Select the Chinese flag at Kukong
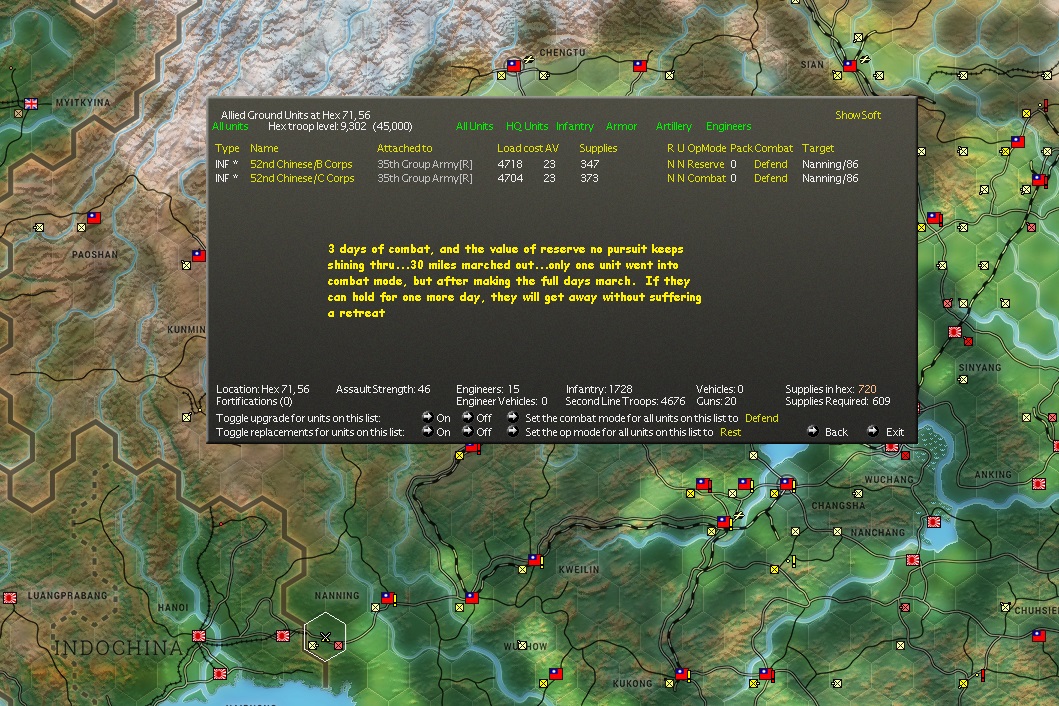 pyautogui.click(x=681, y=674)
